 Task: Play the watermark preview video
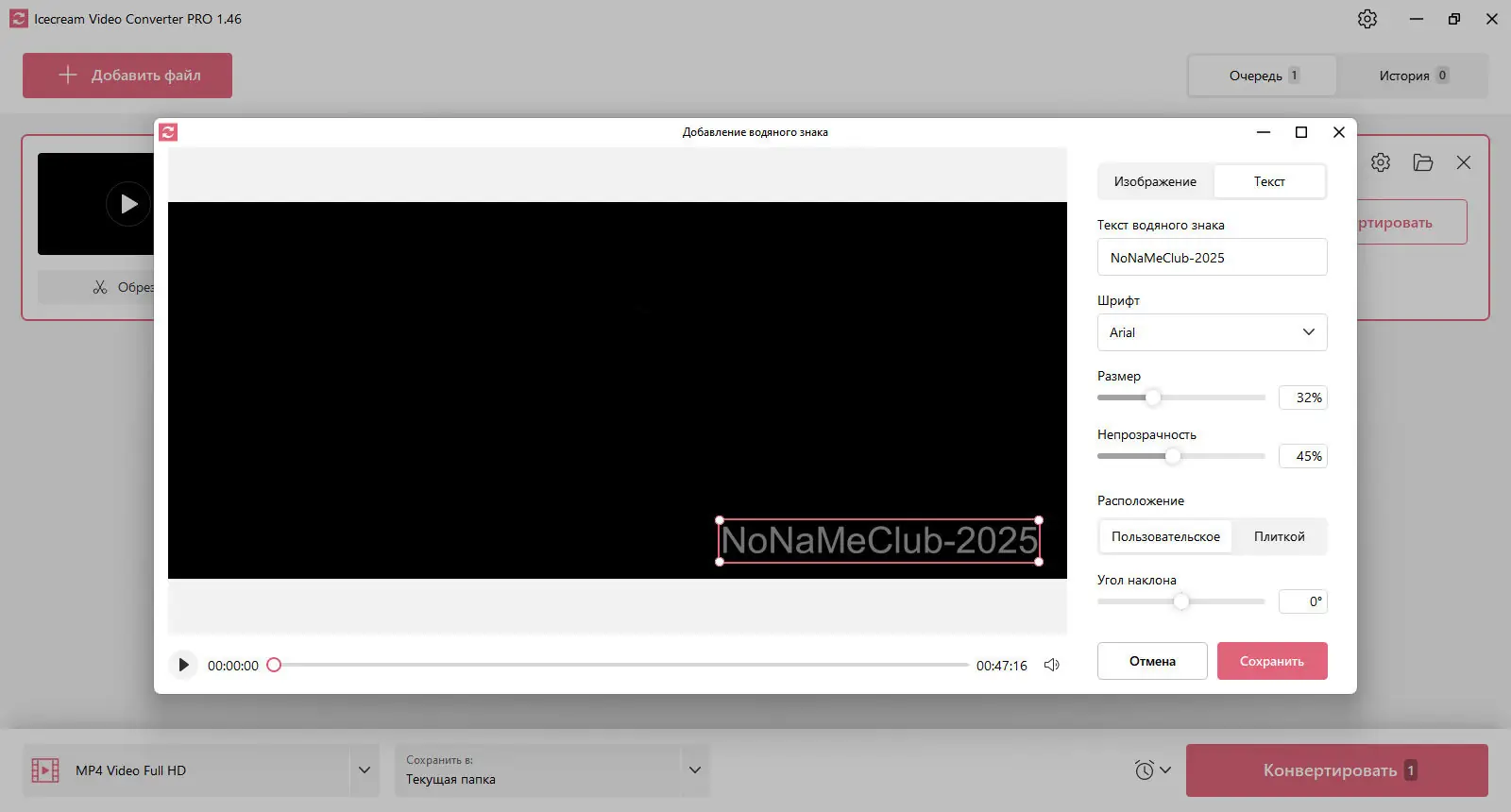tap(183, 665)
